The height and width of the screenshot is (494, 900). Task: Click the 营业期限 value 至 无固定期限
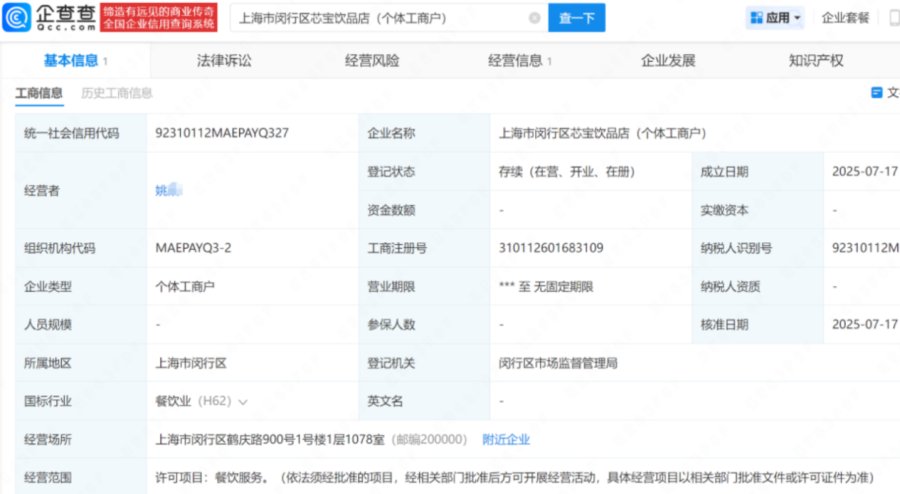click(x=546, y=286)
